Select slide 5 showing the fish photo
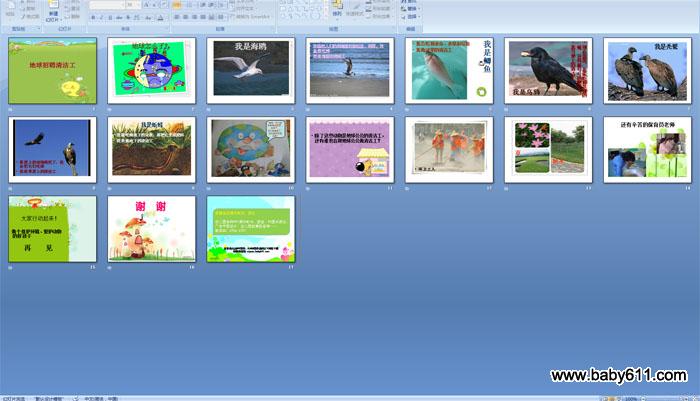The height and width of the screenshot is (401, 700). [449, 71]
